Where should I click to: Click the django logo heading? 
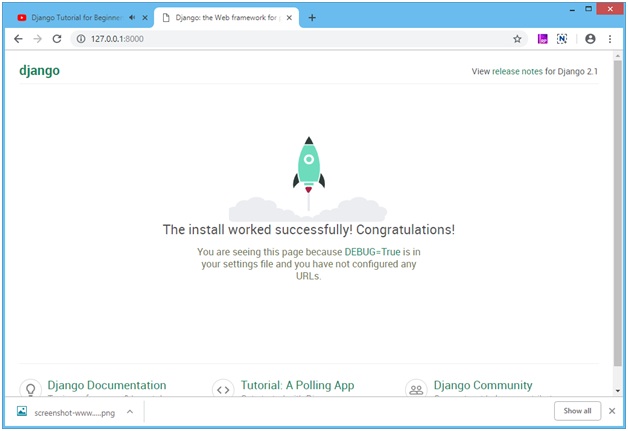click(x=39, y=70)
